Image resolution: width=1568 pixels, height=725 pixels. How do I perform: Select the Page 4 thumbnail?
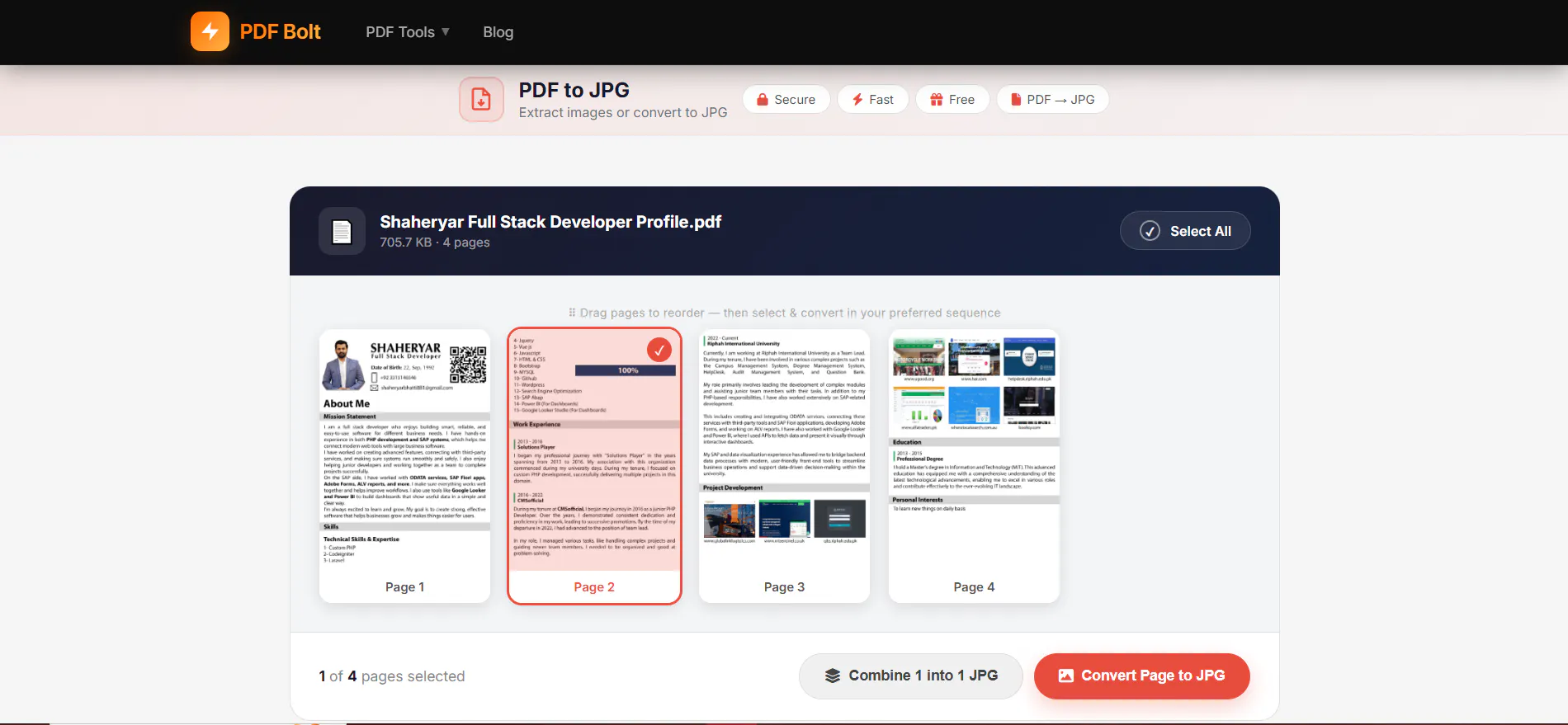point(974,466)
